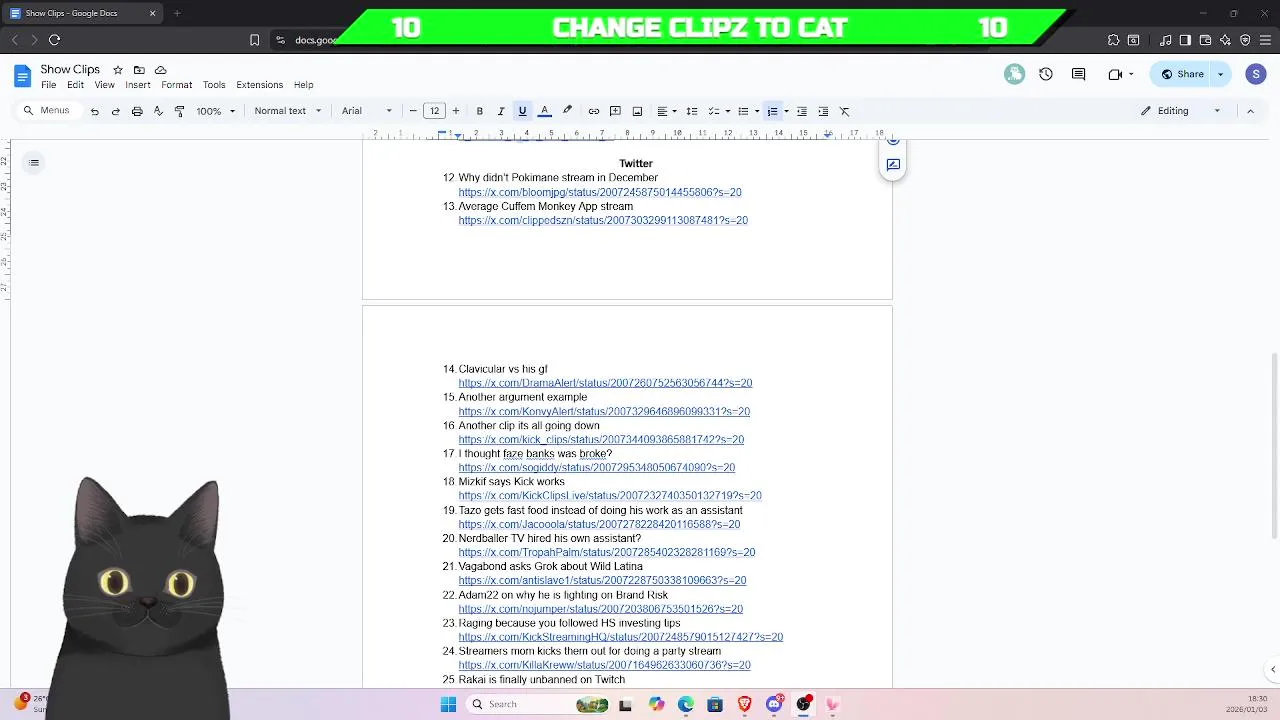The height and width of the screenshot is (720, 1280).
Task: Open the Brave Shields icon
Action: coord(1245,40)
